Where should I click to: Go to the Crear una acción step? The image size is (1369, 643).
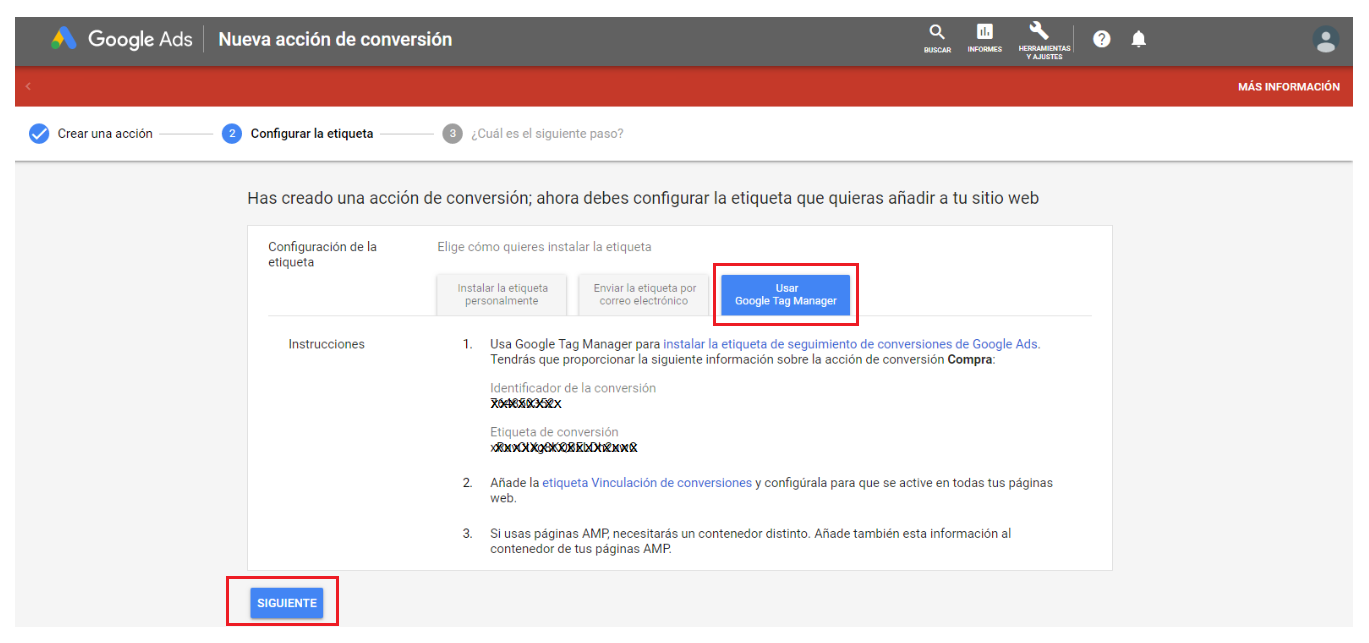[x=105, y=134]
